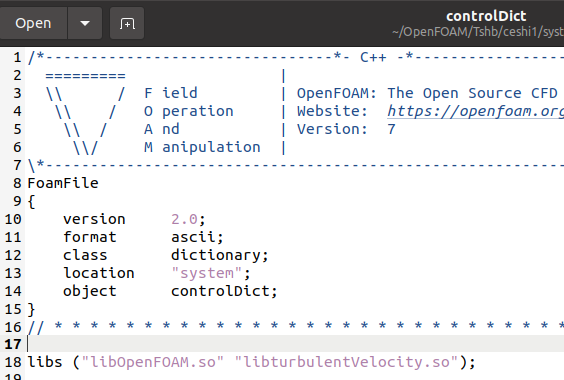Click the libOpenFOAM.so string
564x380 pixels.
coord(153,362)
